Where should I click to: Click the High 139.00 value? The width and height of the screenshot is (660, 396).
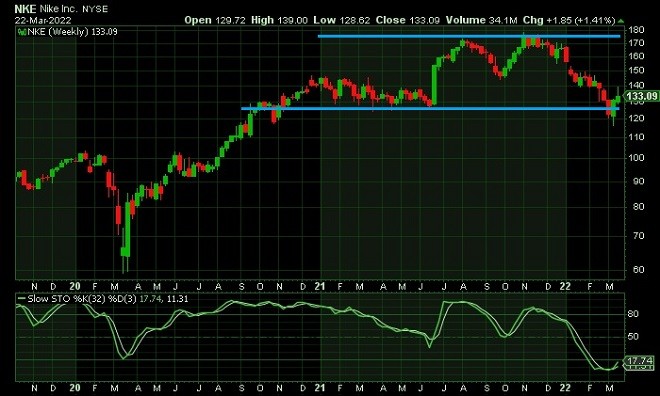pos(279,20)
